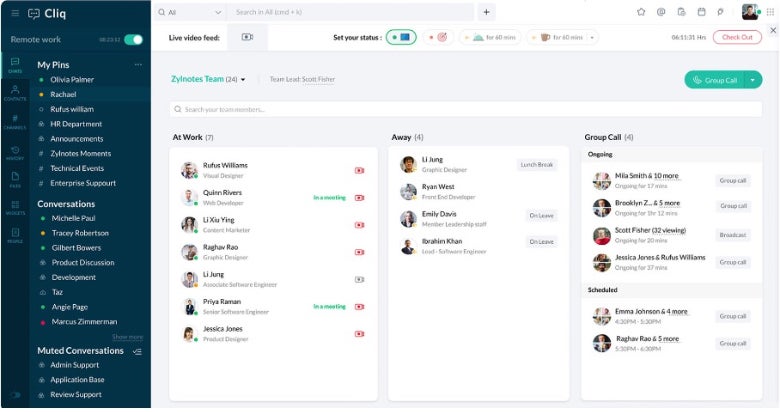Open the Group Call dropdown arrow
Screen dimensions: 780x412
753,79
